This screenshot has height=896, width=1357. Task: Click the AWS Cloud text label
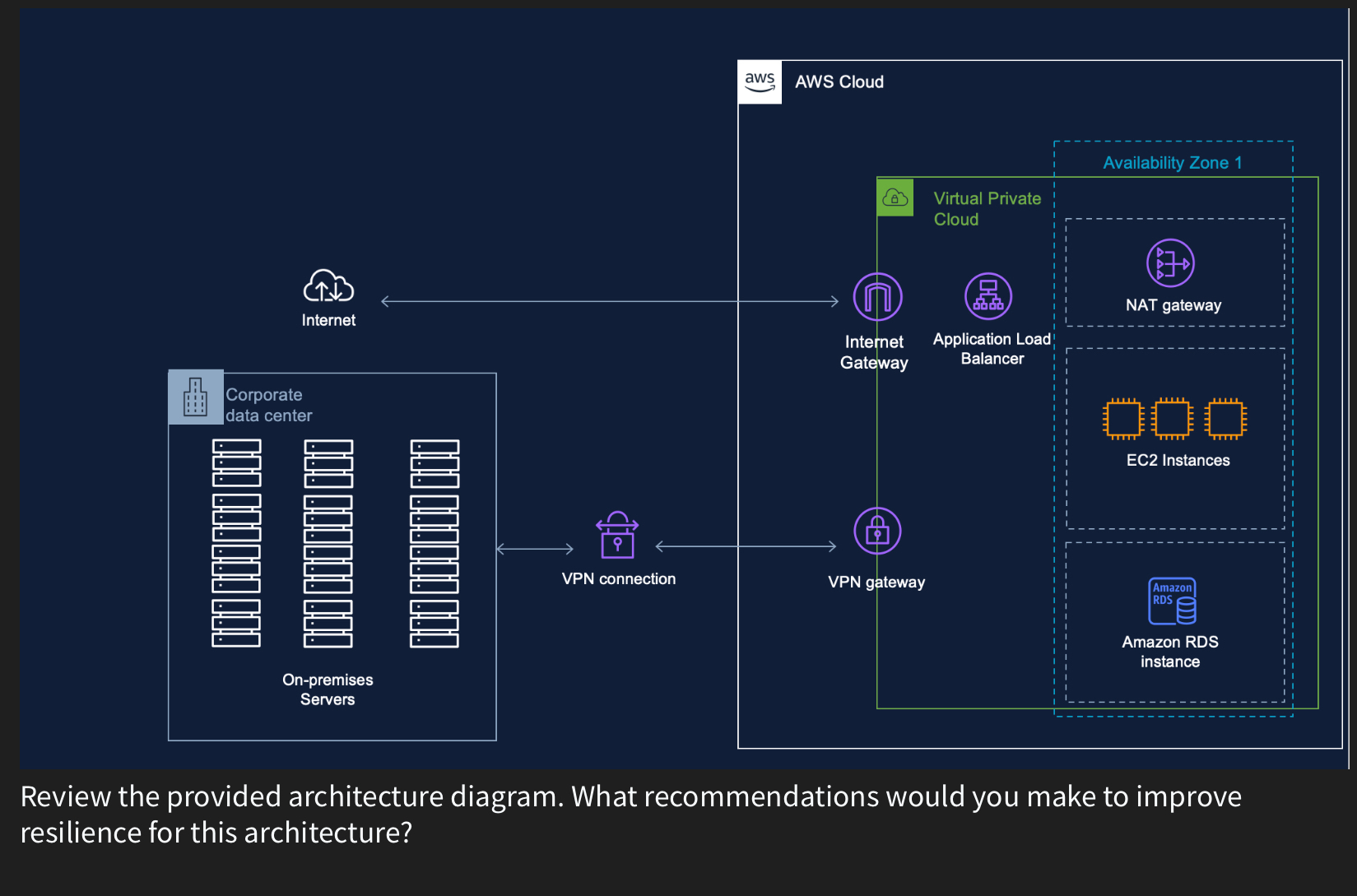tap(839, 81)
